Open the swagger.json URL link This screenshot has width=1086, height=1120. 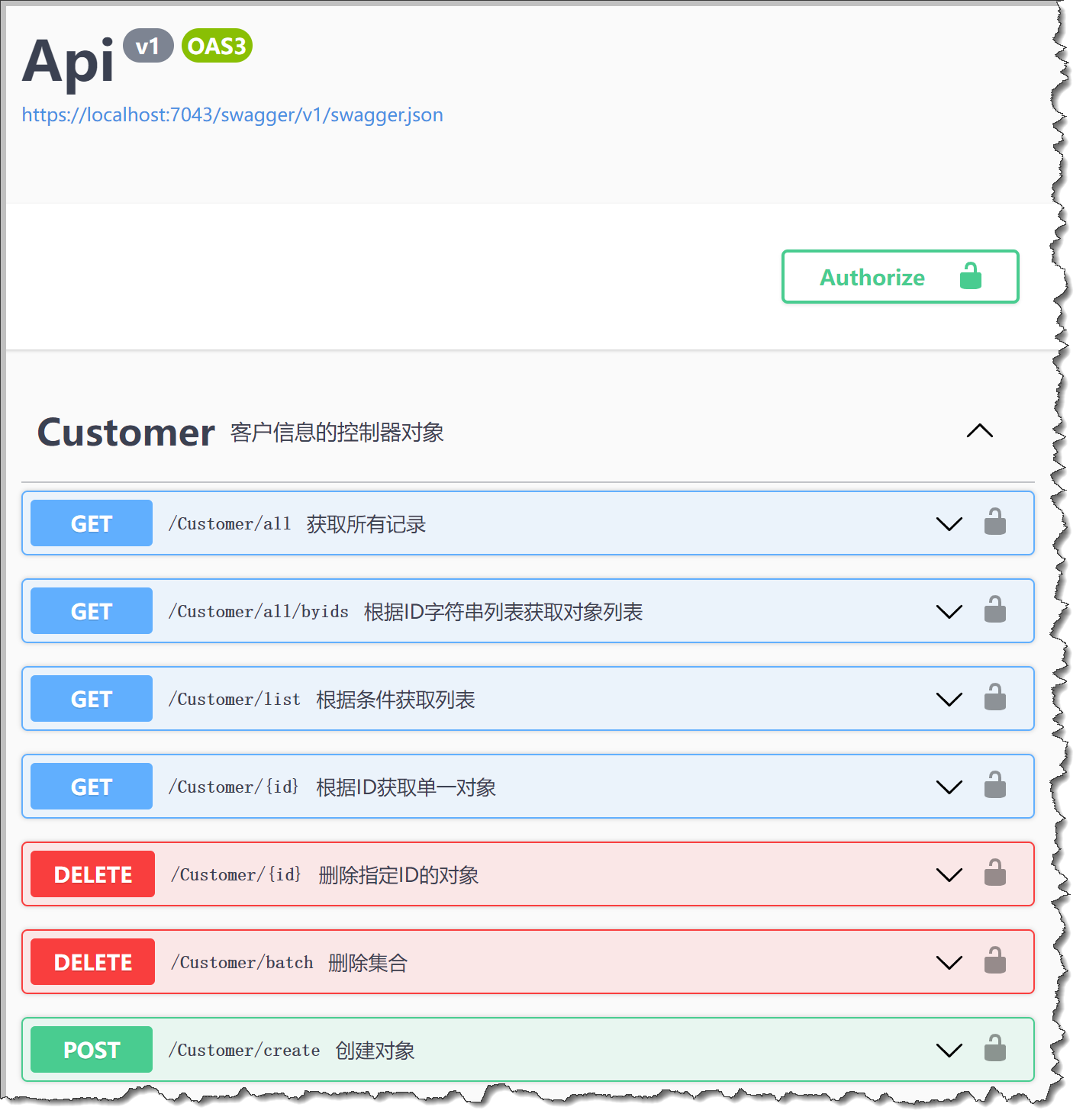(232, 115)
